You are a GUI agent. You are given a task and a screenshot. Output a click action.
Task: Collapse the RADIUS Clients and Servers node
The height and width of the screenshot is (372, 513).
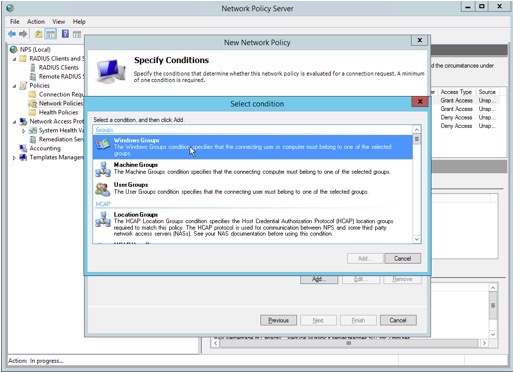point(14,59)
